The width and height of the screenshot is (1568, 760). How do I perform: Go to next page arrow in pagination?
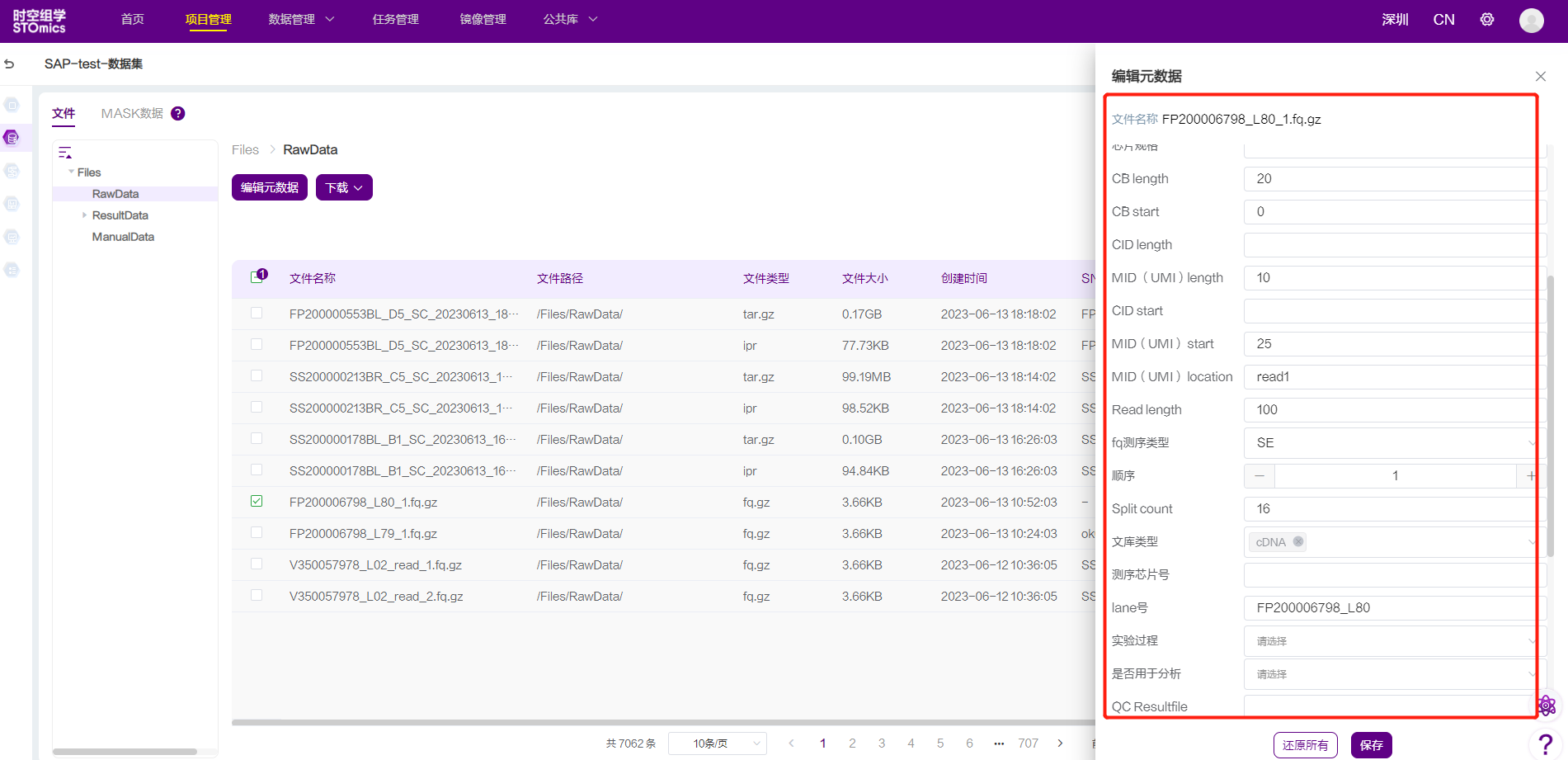point(1060,743)
